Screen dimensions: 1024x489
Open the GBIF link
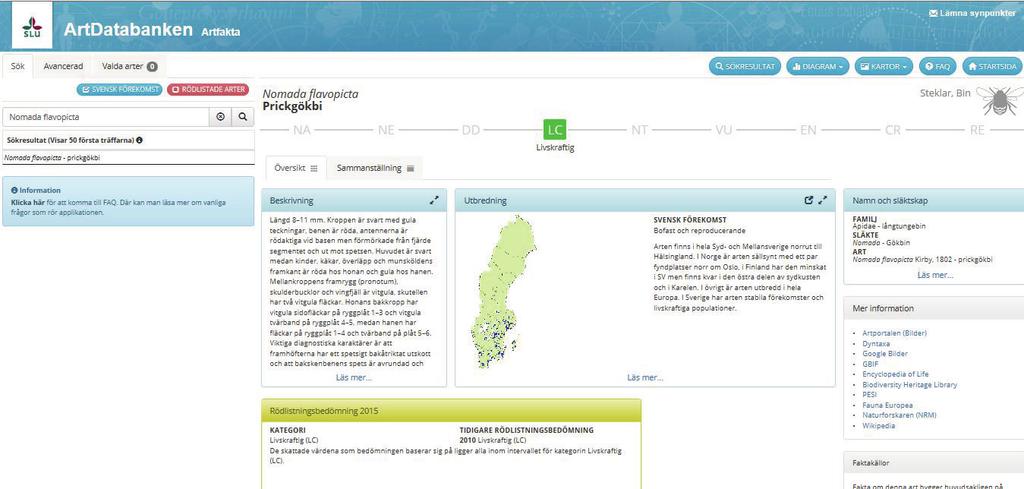[x=870, y=364]
